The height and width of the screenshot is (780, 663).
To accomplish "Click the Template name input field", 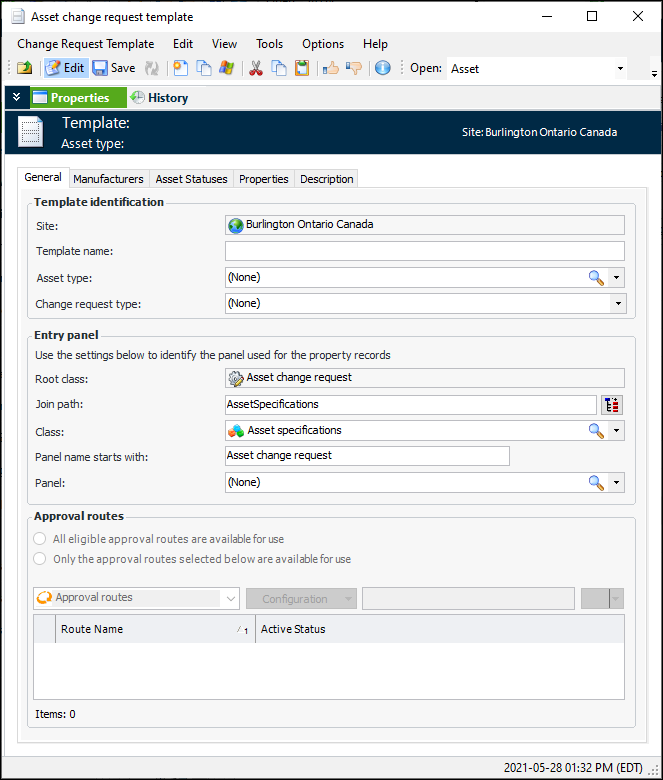I will pyautogui.click(x=424, y=251).
